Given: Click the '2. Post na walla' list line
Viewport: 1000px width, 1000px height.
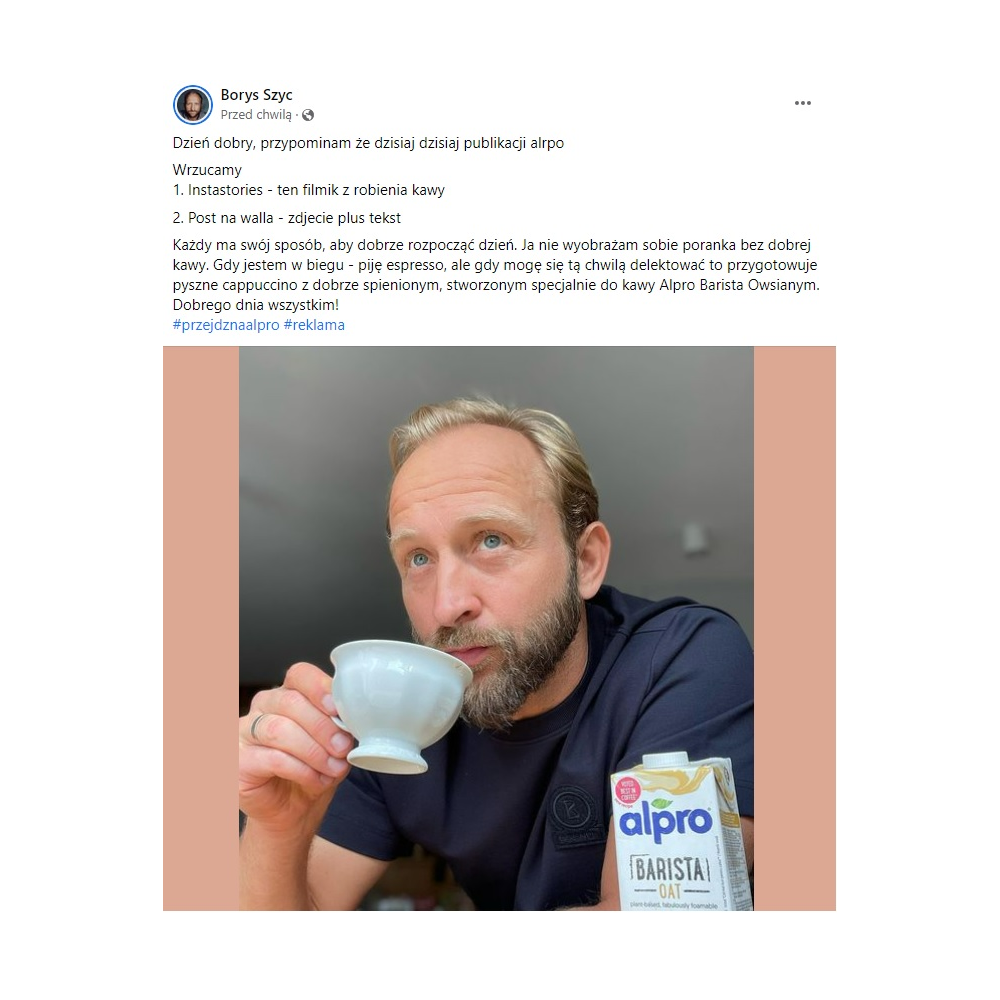Looking at the screenshot, I should [x=286, y=218].
